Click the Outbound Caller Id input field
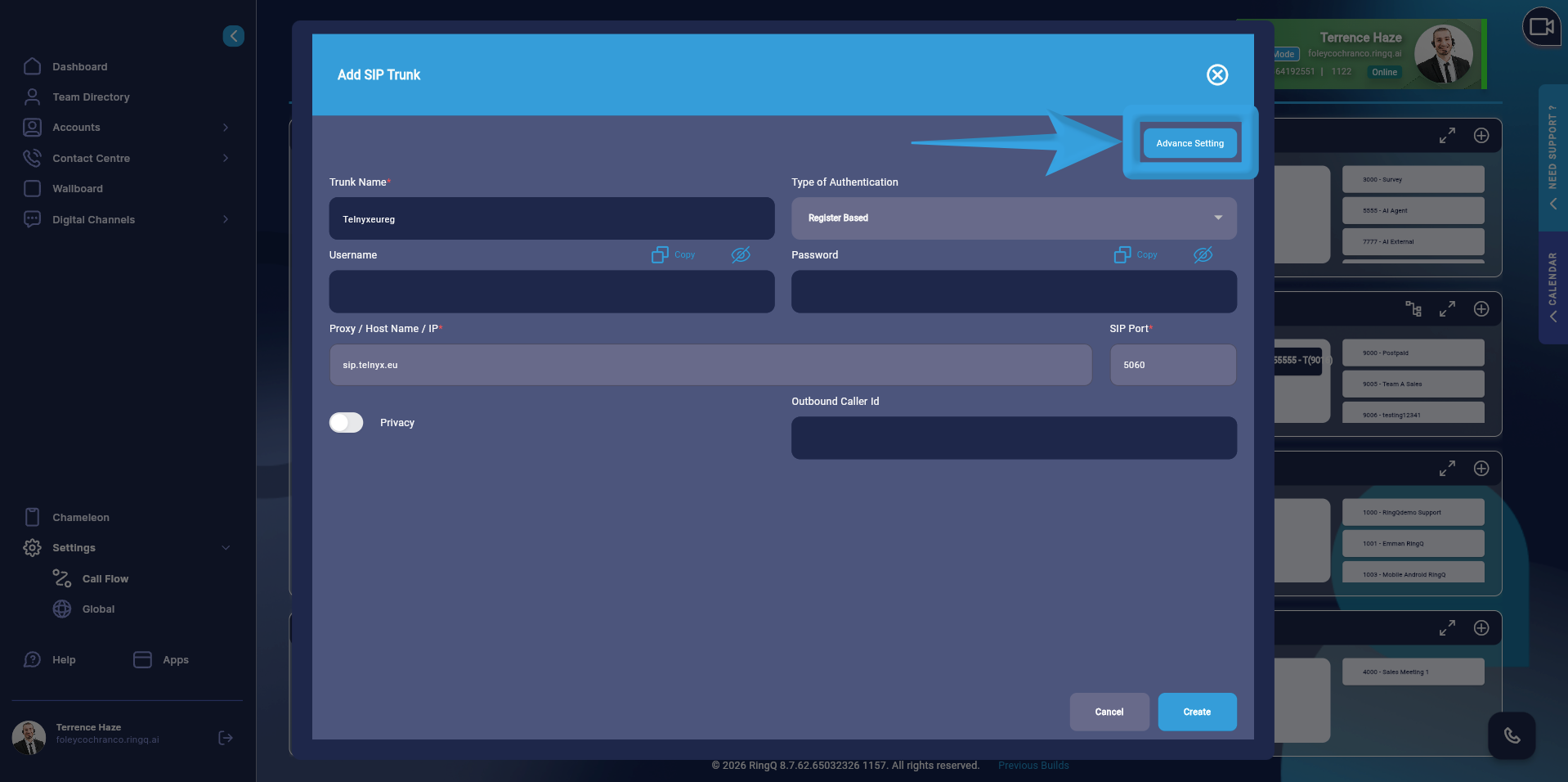1568x782 pixels. (1013, 438)
